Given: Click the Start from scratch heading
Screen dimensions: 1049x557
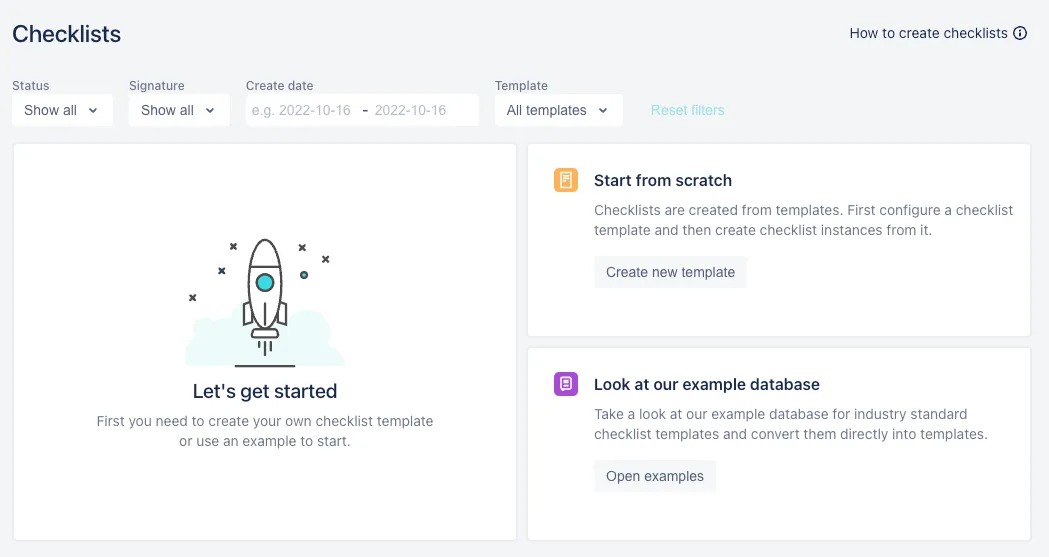Looking at the screenshot, I should coord(662,181).
